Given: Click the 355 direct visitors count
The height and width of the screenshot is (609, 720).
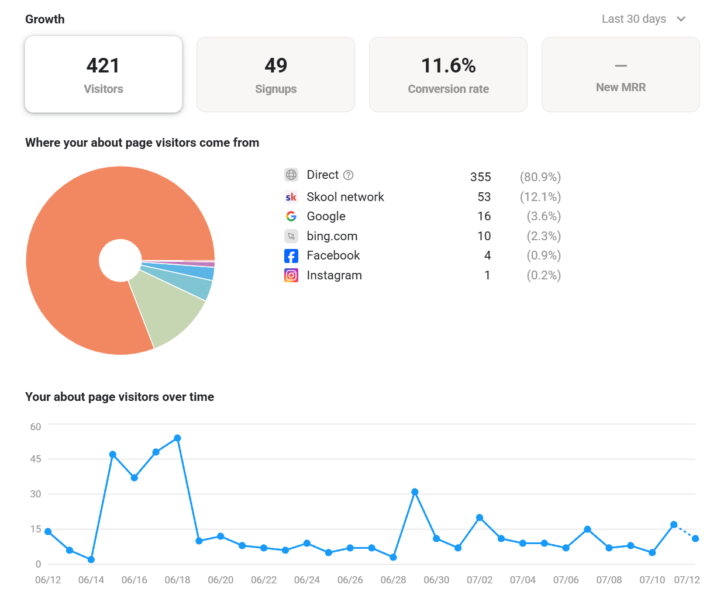Looking at the screenshot, I should click(x=480, y=177).
